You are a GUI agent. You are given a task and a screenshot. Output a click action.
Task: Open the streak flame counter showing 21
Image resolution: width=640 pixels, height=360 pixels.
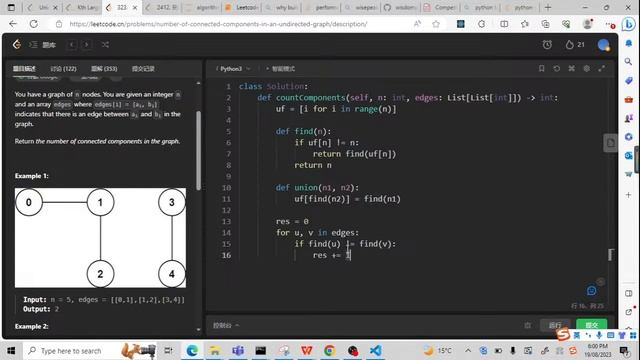coord(575,44)
